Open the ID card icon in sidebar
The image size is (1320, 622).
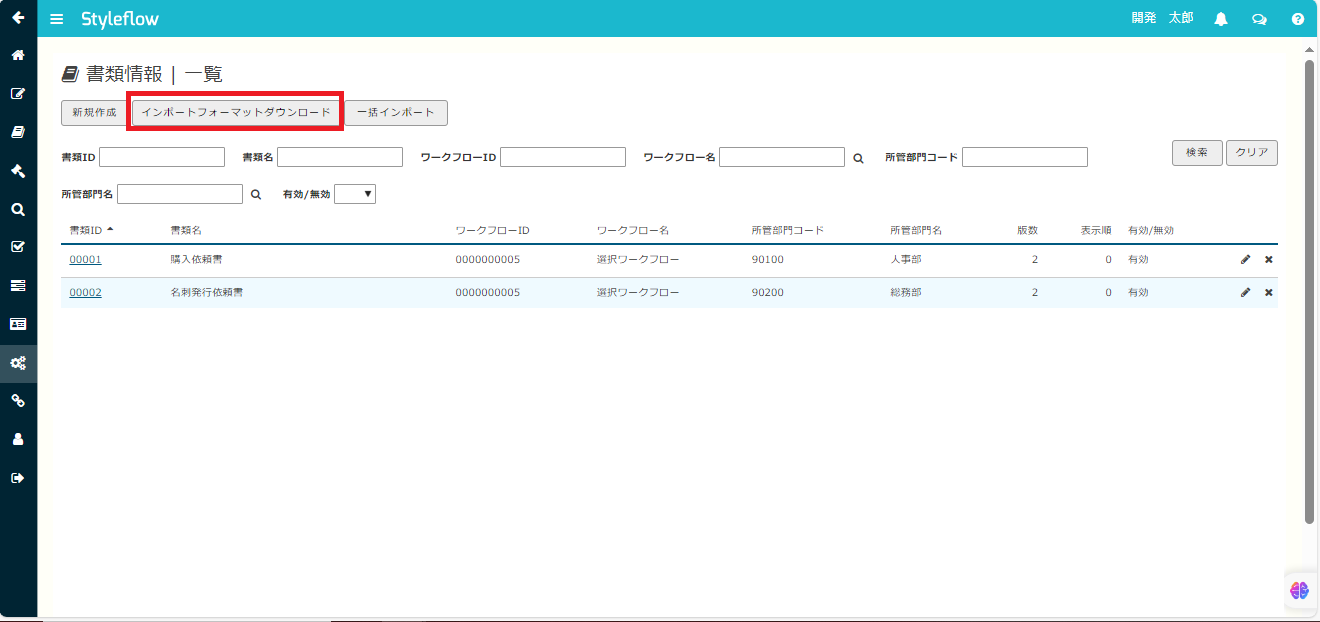[18, 324]
